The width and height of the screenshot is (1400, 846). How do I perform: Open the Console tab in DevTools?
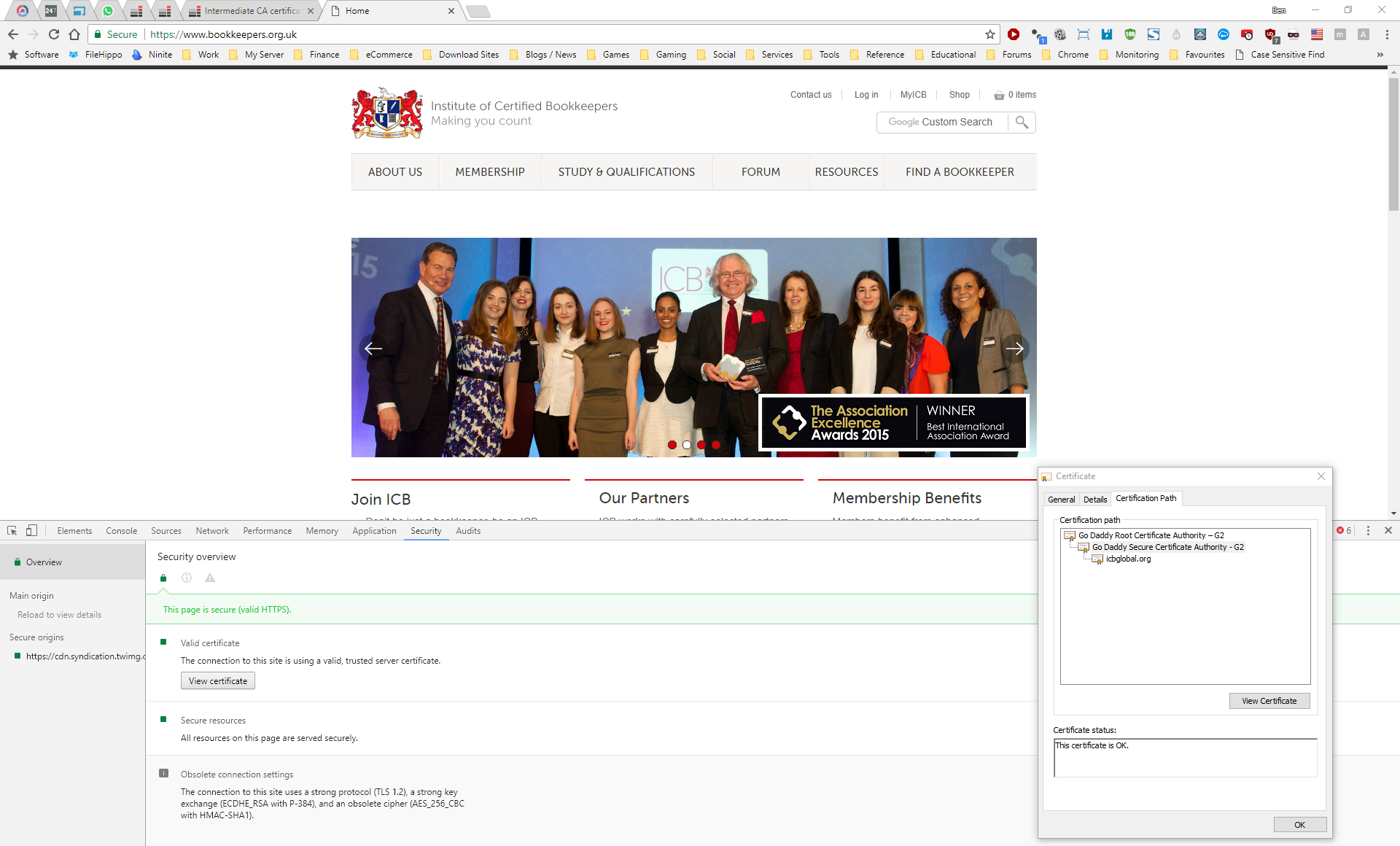coord(121,531)
